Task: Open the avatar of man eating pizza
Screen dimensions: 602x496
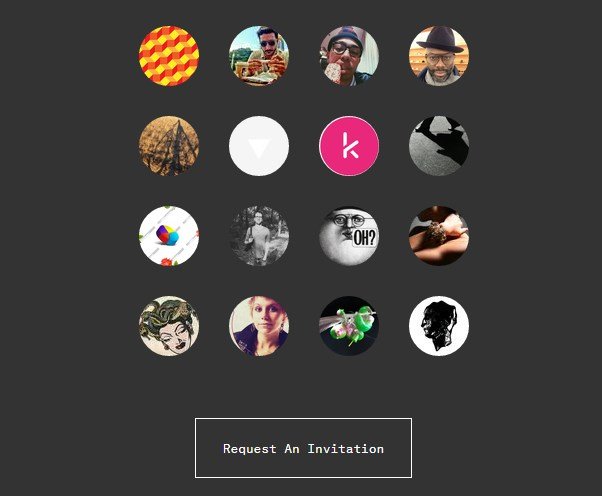Action: coord(259,56)
